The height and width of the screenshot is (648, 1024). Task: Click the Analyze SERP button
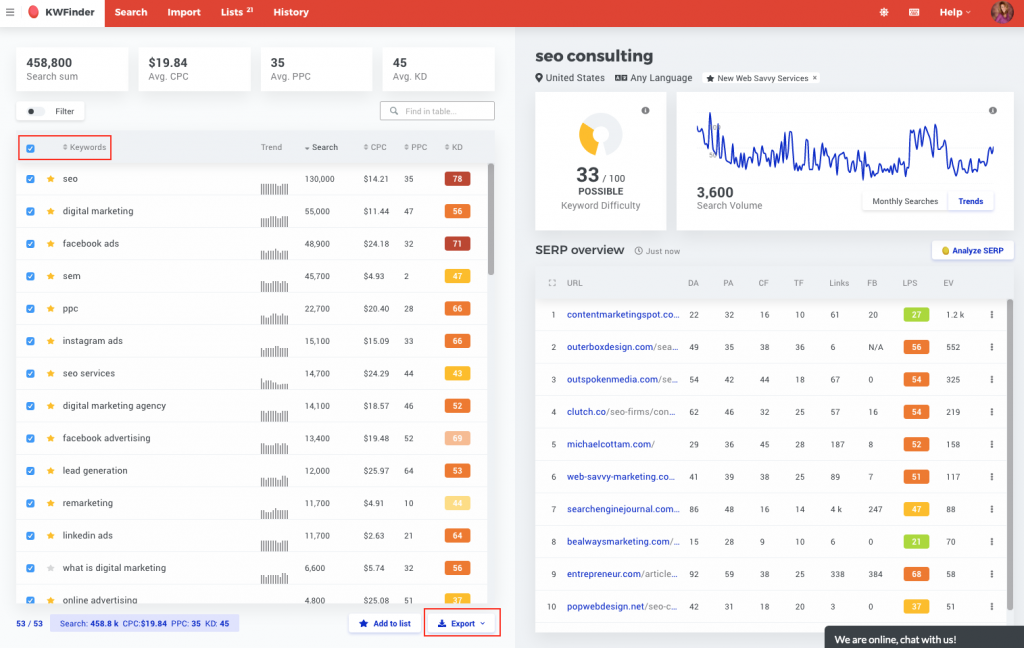(972, 251)
